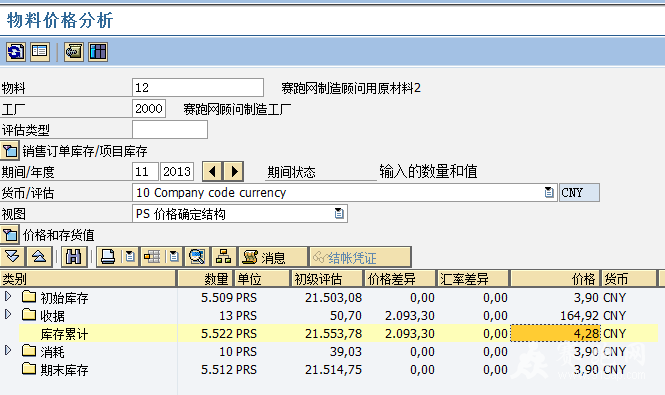The image size is (665, 395).
Task: Expand the 消耗 tree node
Action: click(8, 350)
